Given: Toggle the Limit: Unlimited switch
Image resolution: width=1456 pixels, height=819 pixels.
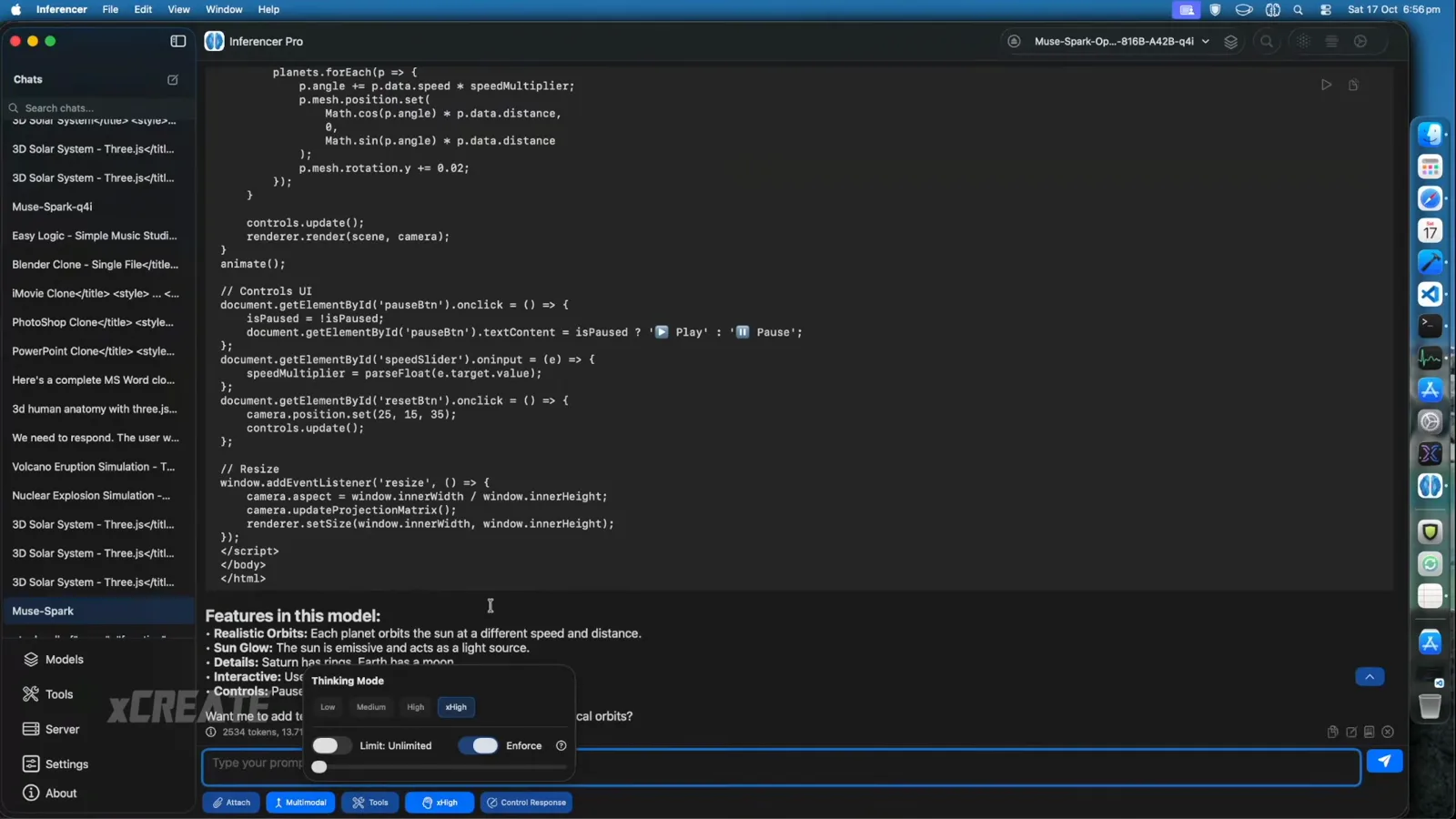Looking at the screenshot, I should [330, 746].
